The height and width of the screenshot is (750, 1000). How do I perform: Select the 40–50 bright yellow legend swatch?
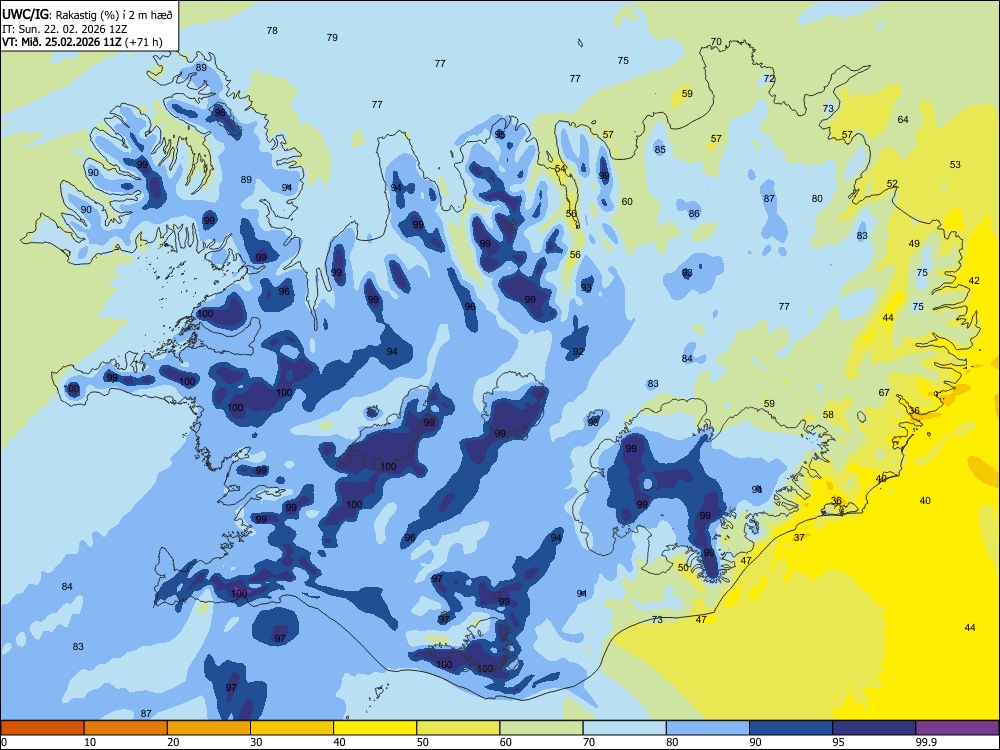pyautogui.click(x=375, y=728)
